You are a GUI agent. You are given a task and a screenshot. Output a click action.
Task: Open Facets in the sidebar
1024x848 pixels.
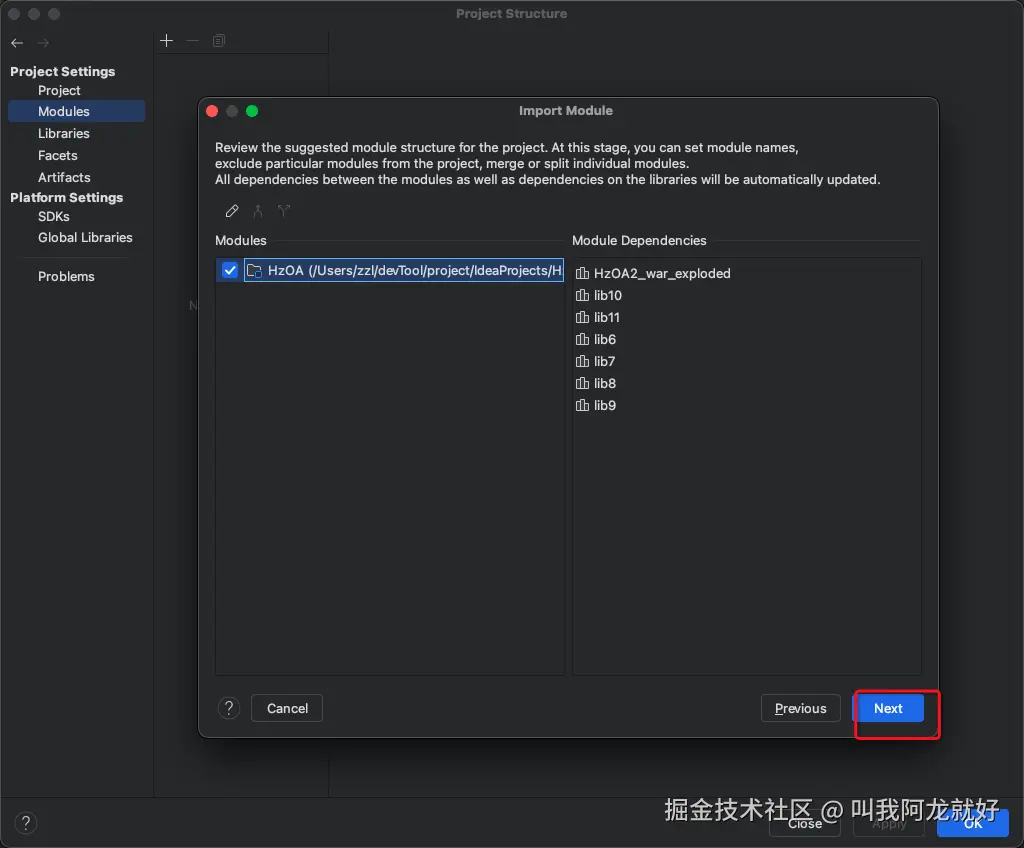pos(57,155)
